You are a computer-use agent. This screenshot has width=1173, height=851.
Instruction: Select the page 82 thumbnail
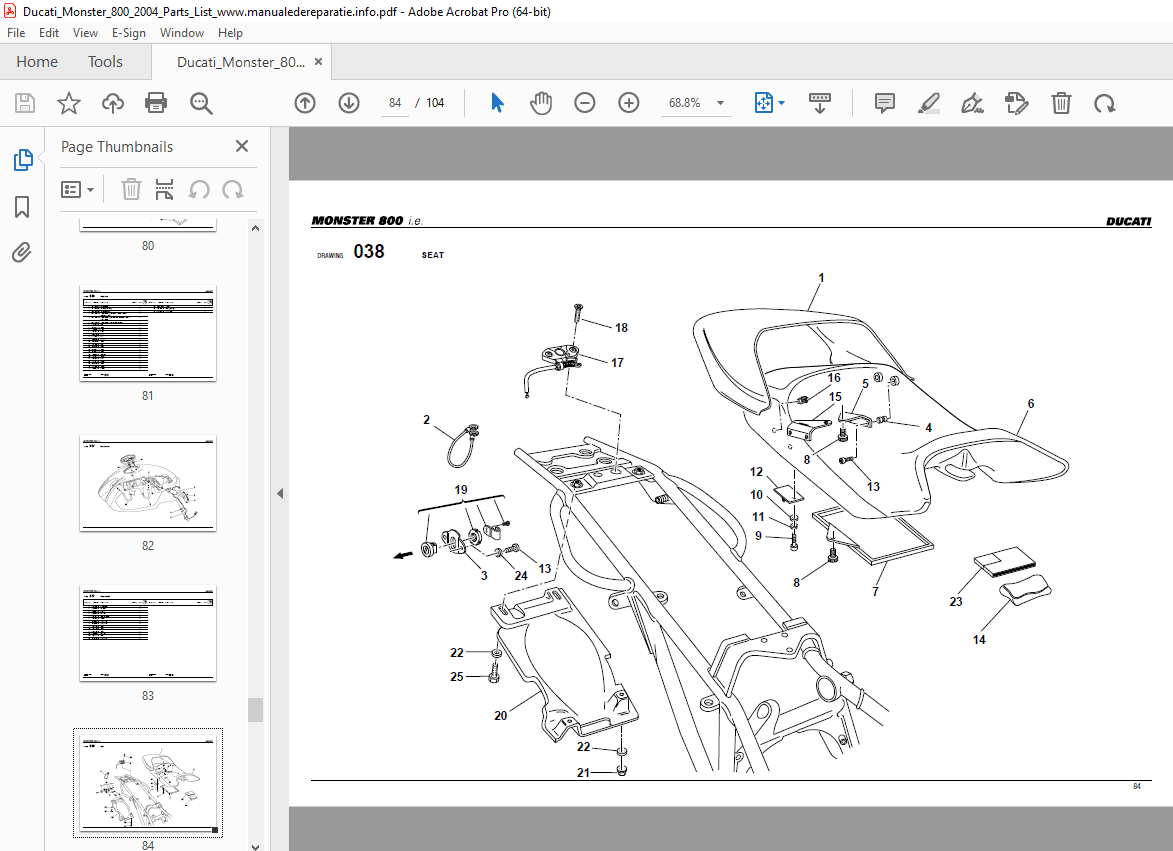148,484
